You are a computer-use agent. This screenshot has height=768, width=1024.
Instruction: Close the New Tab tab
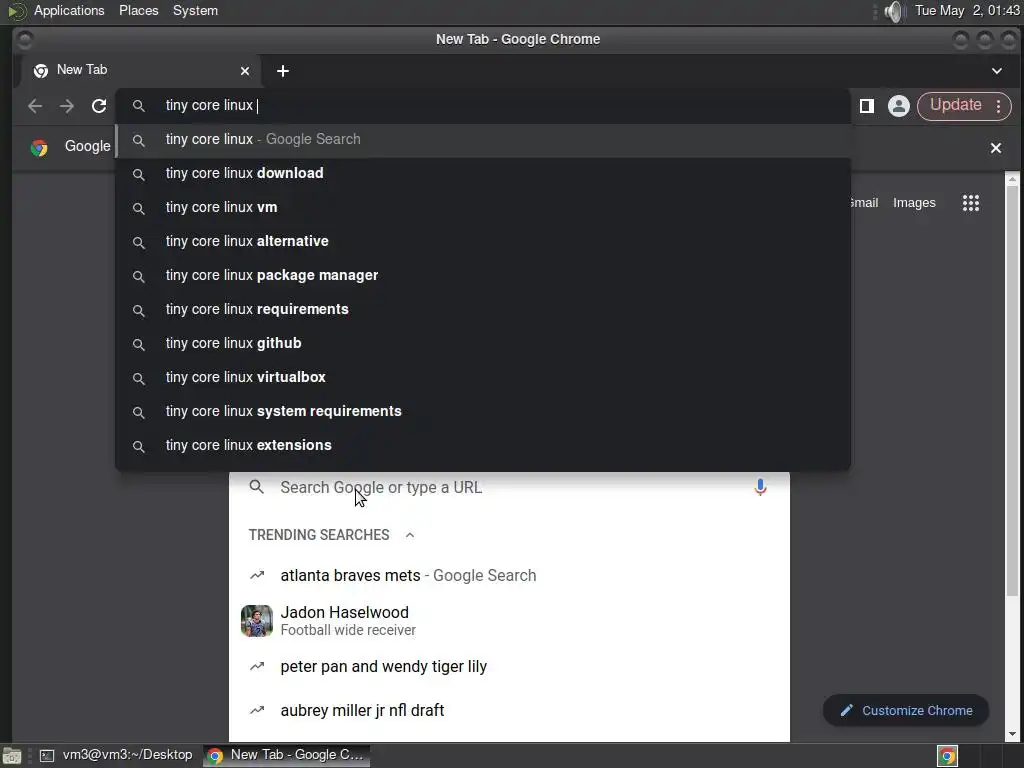[245, 71]
